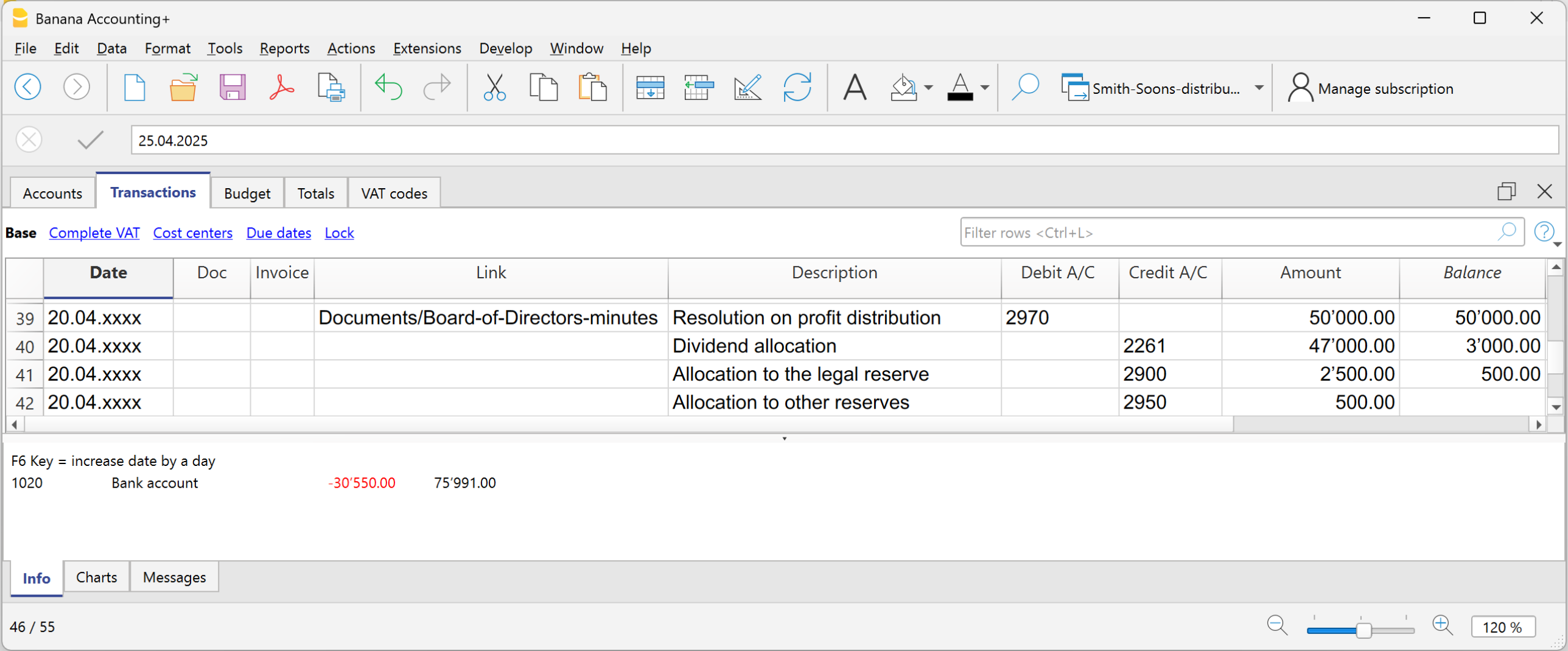This screenshot has width=1568, height=651.
Task: Switch to the Totals tab
Action: point(316,192)
